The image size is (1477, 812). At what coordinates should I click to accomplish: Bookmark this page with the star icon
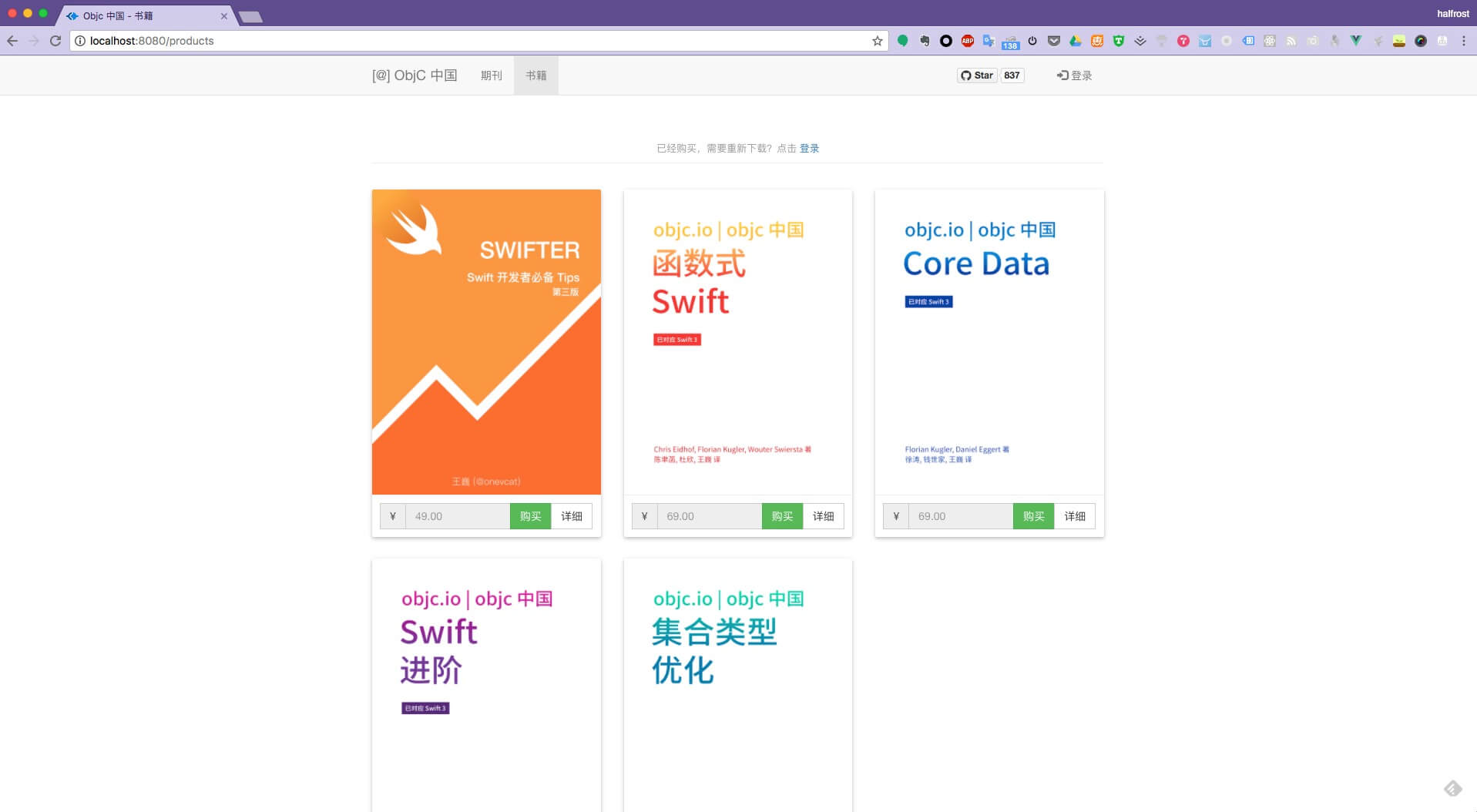point(877,41)
